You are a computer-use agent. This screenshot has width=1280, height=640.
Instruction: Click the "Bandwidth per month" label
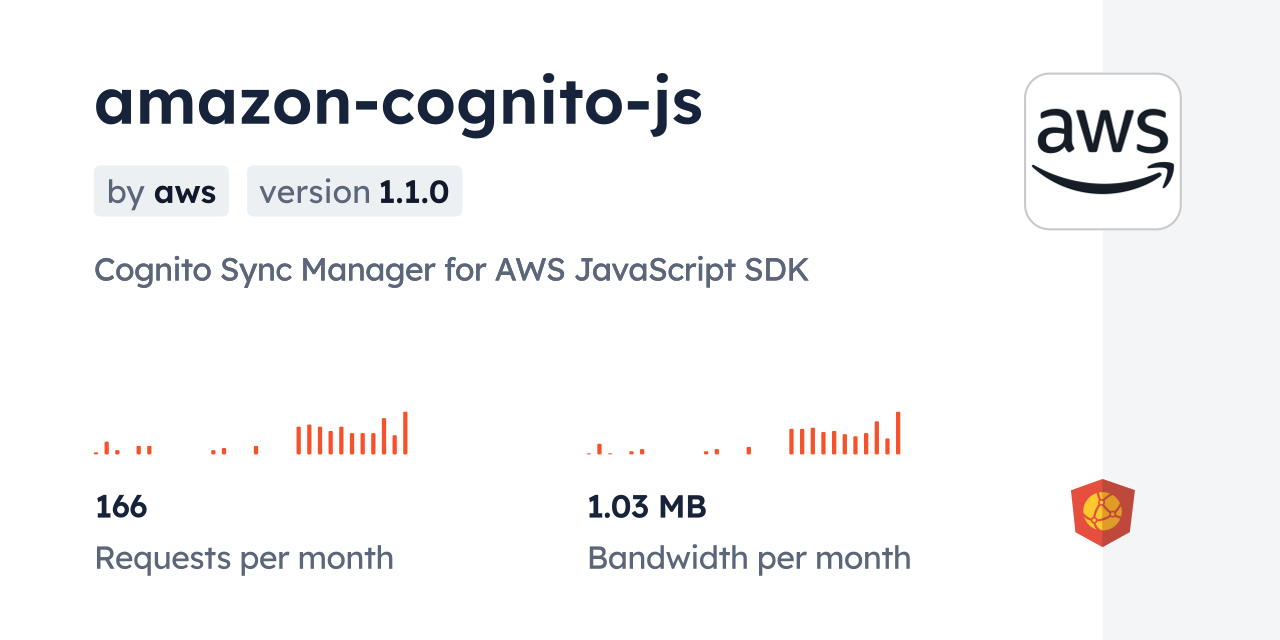pyautogui.click(x=749, y=558)
